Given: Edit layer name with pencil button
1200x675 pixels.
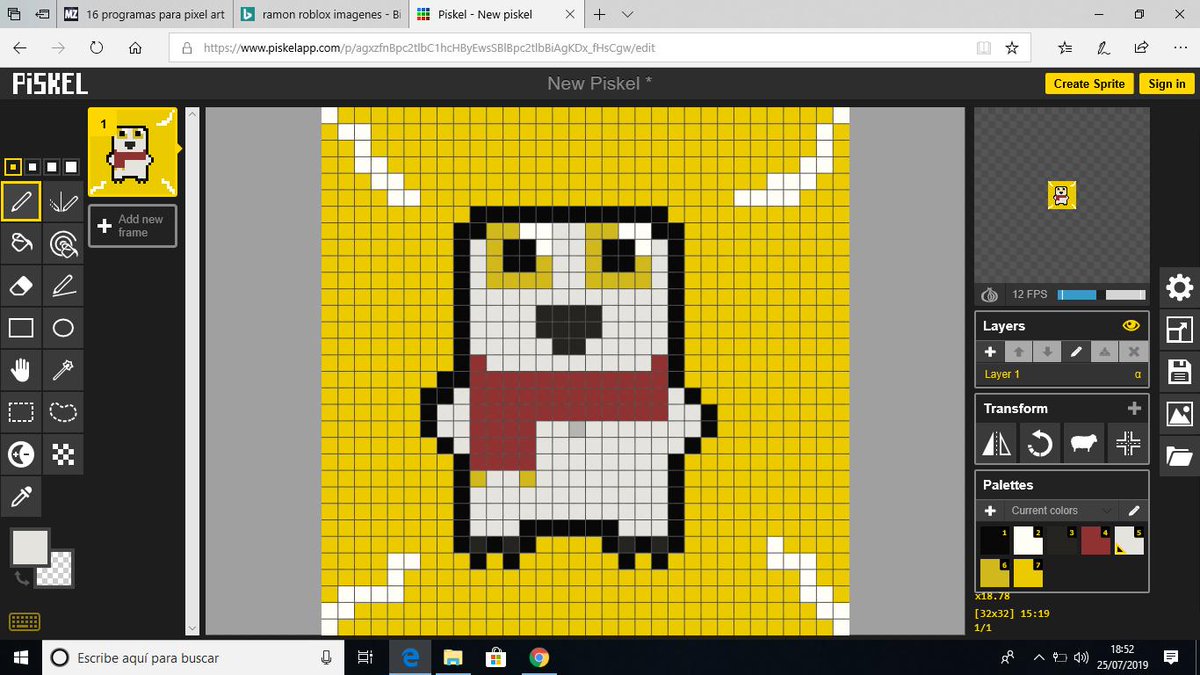Looking at the screenshot, I should (1076, 352).
